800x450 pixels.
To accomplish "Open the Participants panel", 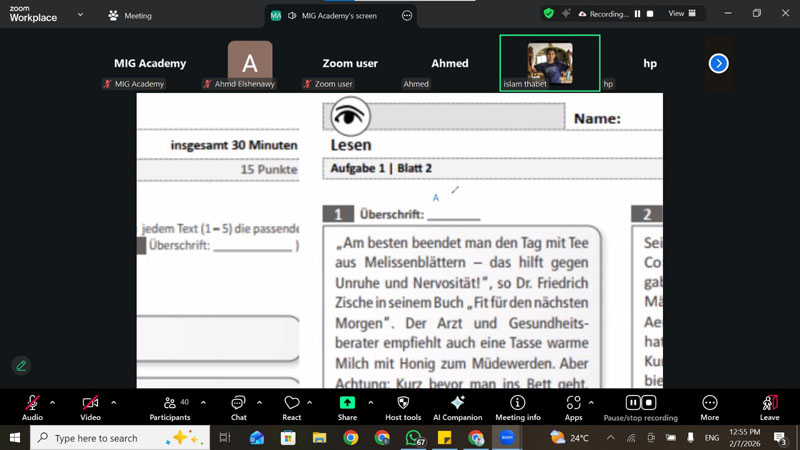I will click(x=169, y=404).
